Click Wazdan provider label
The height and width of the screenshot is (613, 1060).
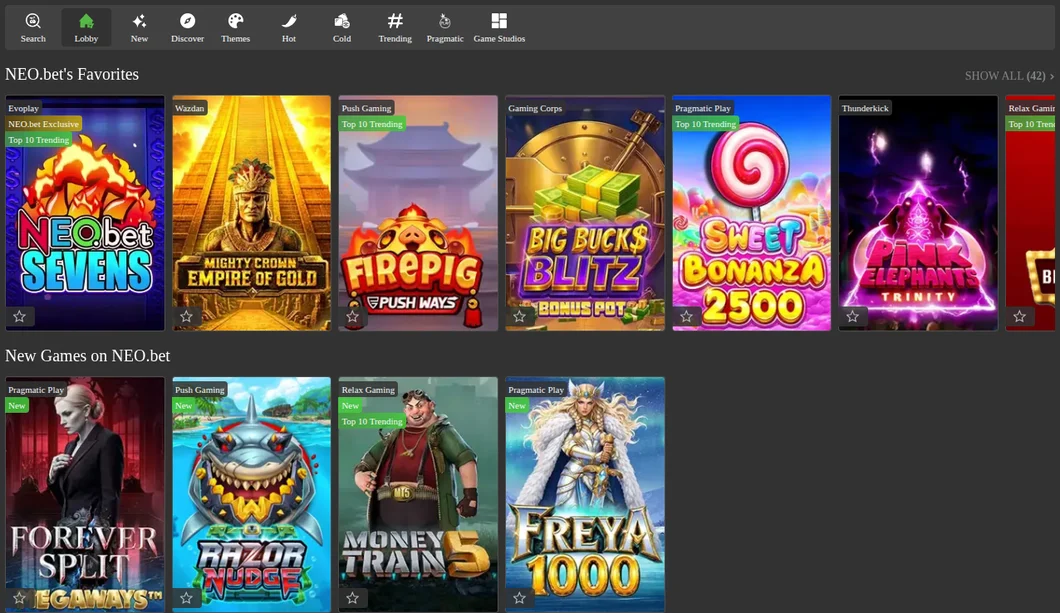click(x=189, y=108)
